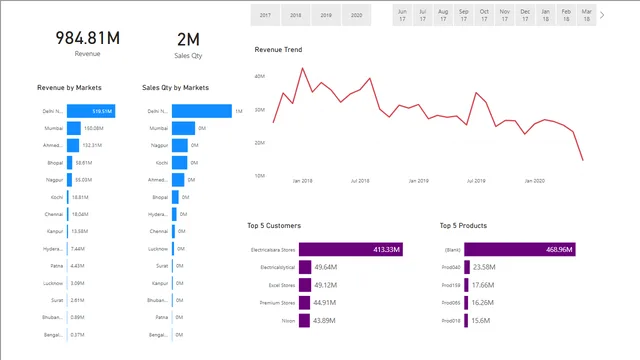This screenshot has width=640, height=360.
Task: Click the 0.89M Bhuban... revenue label
Action: point(77,318)
